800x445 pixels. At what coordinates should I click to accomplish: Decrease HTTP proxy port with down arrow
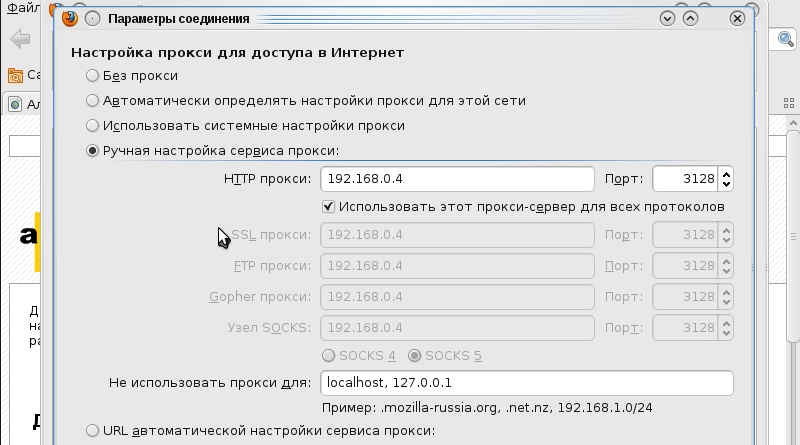pos(726,184)
